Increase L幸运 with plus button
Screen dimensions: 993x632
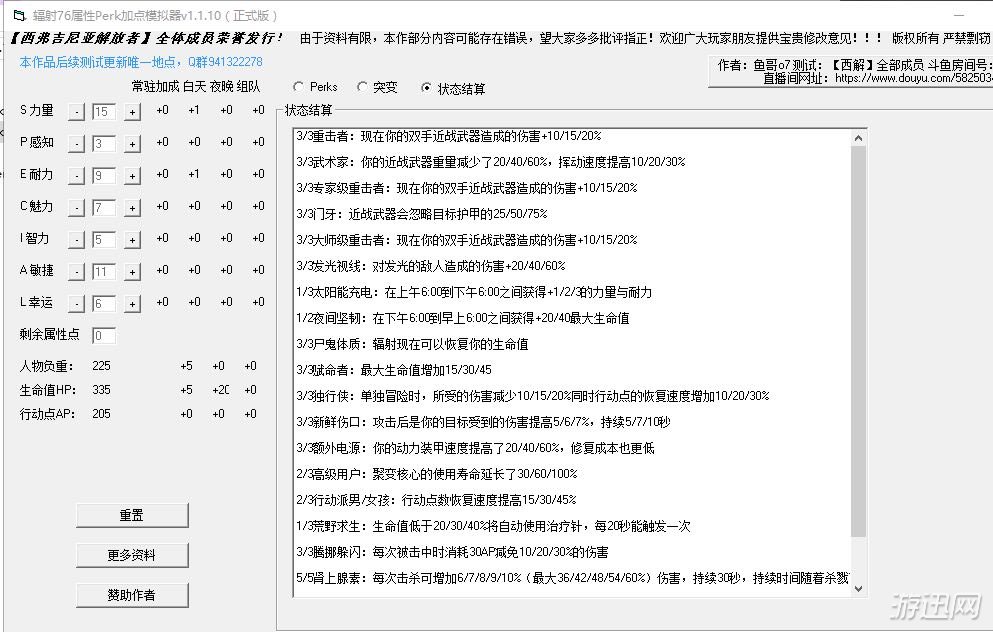pos(132,304)
